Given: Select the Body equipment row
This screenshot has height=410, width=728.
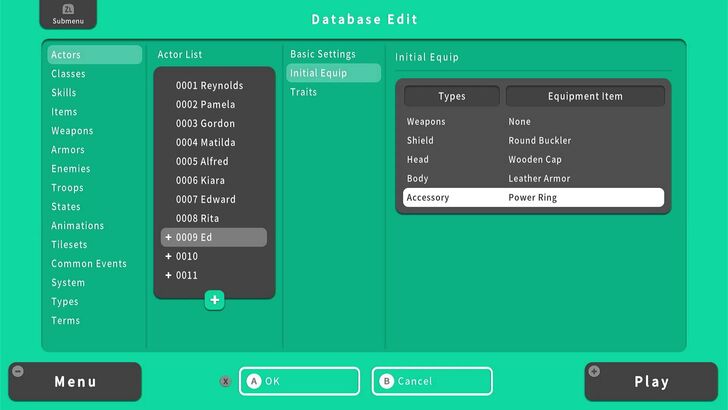Looking at the screenshot, I should tap(533, 179).
